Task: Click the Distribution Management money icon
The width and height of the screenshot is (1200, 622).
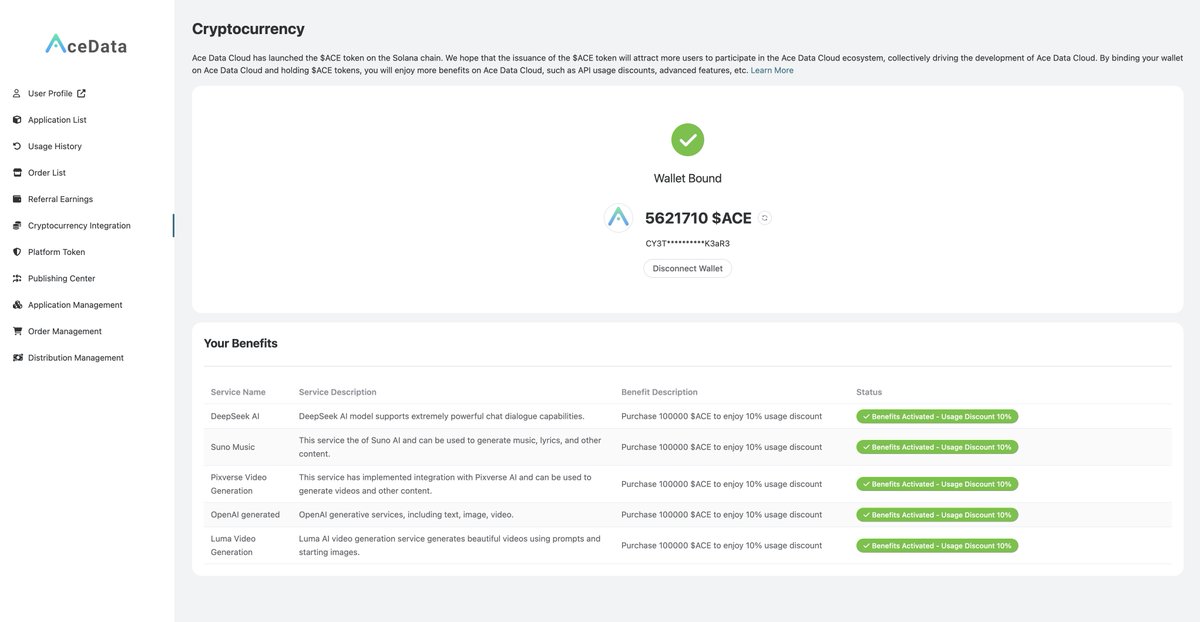Action: [17, 358]
